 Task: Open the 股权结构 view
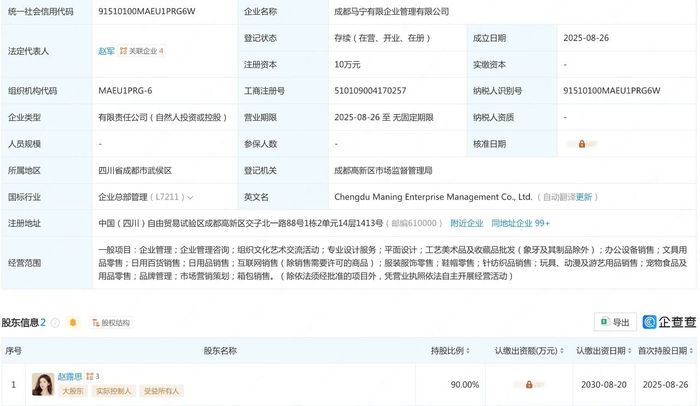(111, 322)
